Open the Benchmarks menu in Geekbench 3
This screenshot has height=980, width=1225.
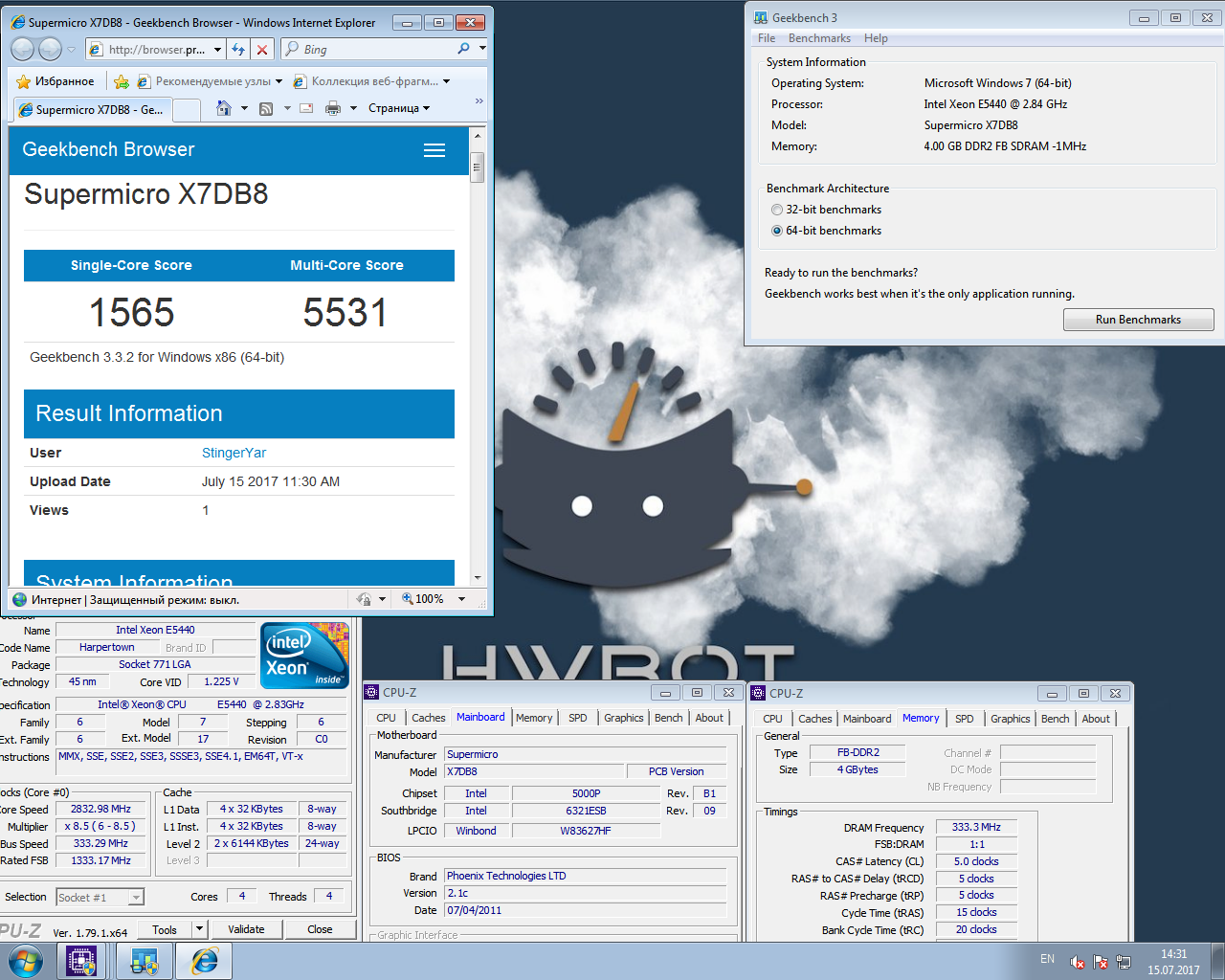tap(819, 38)
